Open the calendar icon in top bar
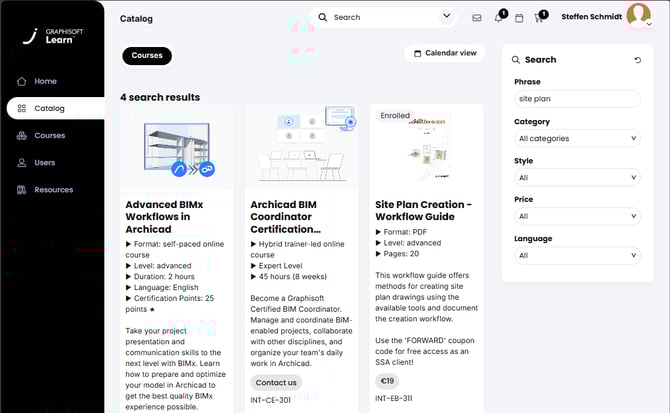This screenshot has height=413, width=670. [x=519, y=17]
